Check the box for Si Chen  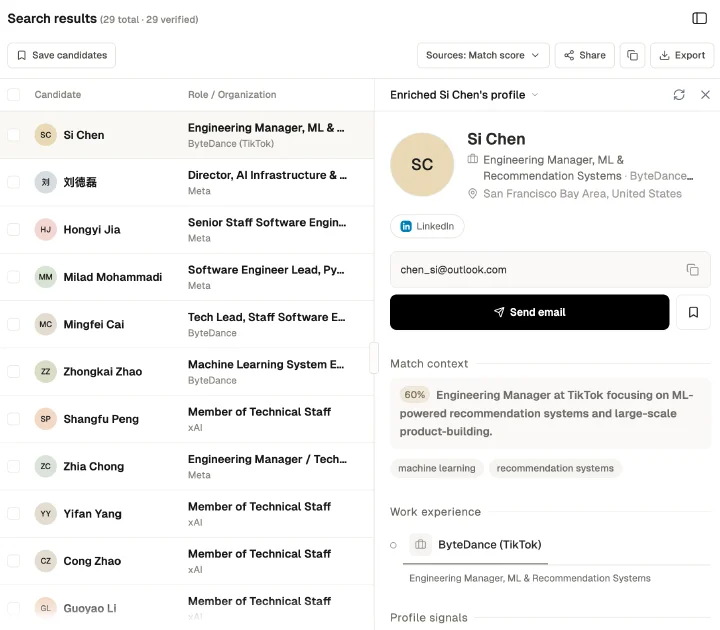click(14, 135)
